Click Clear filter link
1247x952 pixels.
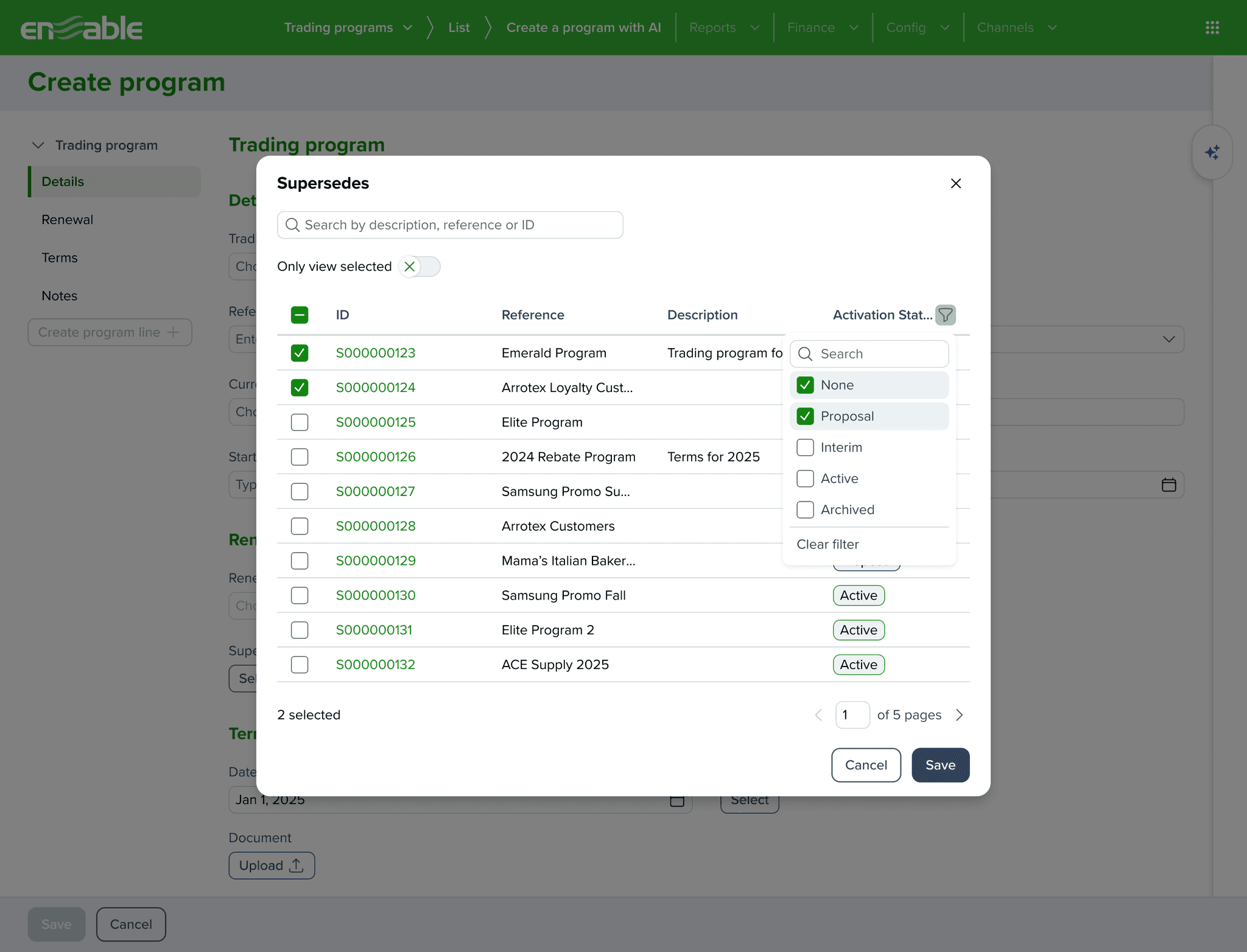click(827, 544)
